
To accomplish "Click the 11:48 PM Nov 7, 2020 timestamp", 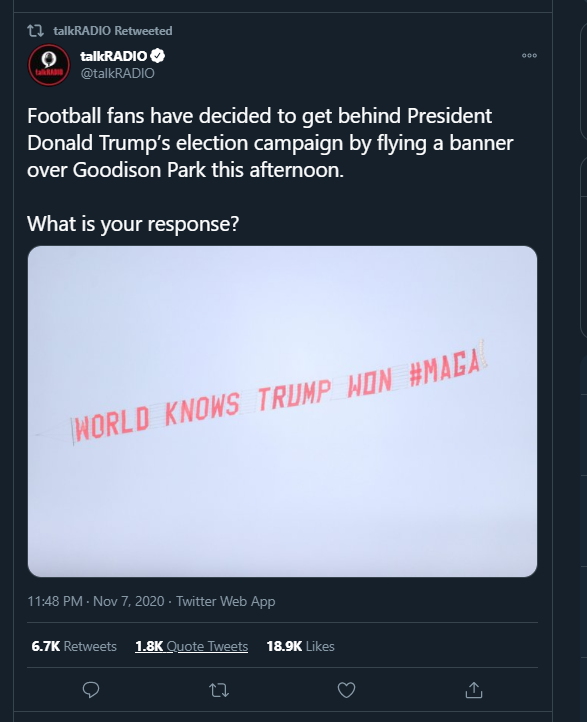I will (96, 601).
